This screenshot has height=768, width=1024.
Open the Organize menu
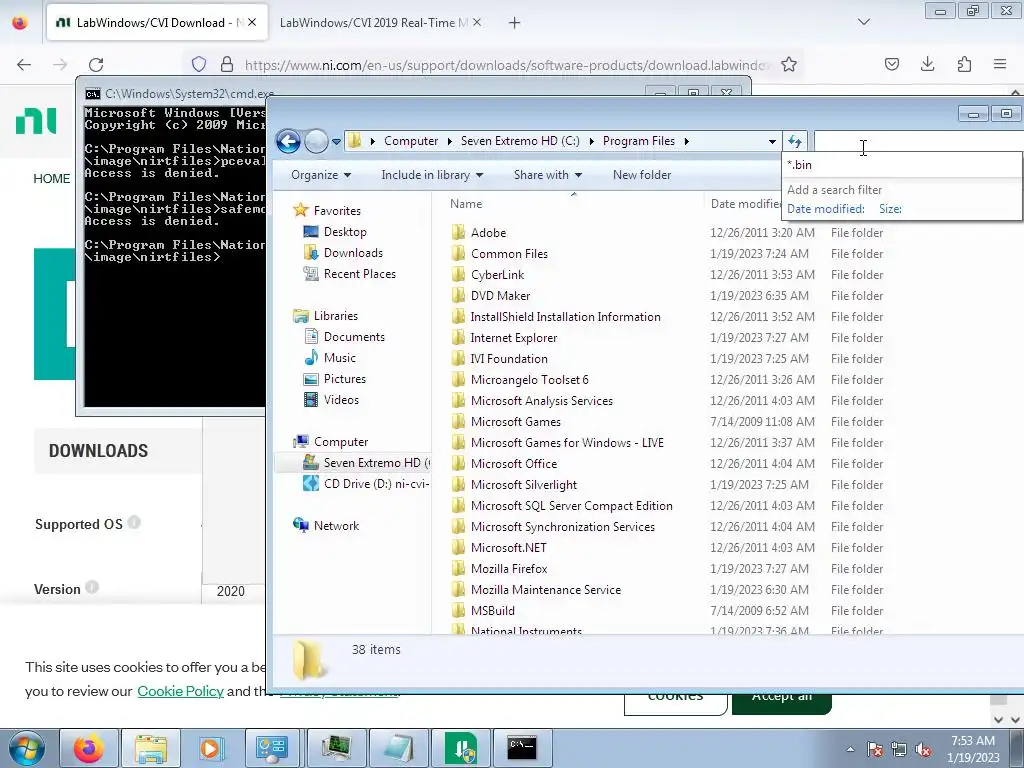point(321,175)
